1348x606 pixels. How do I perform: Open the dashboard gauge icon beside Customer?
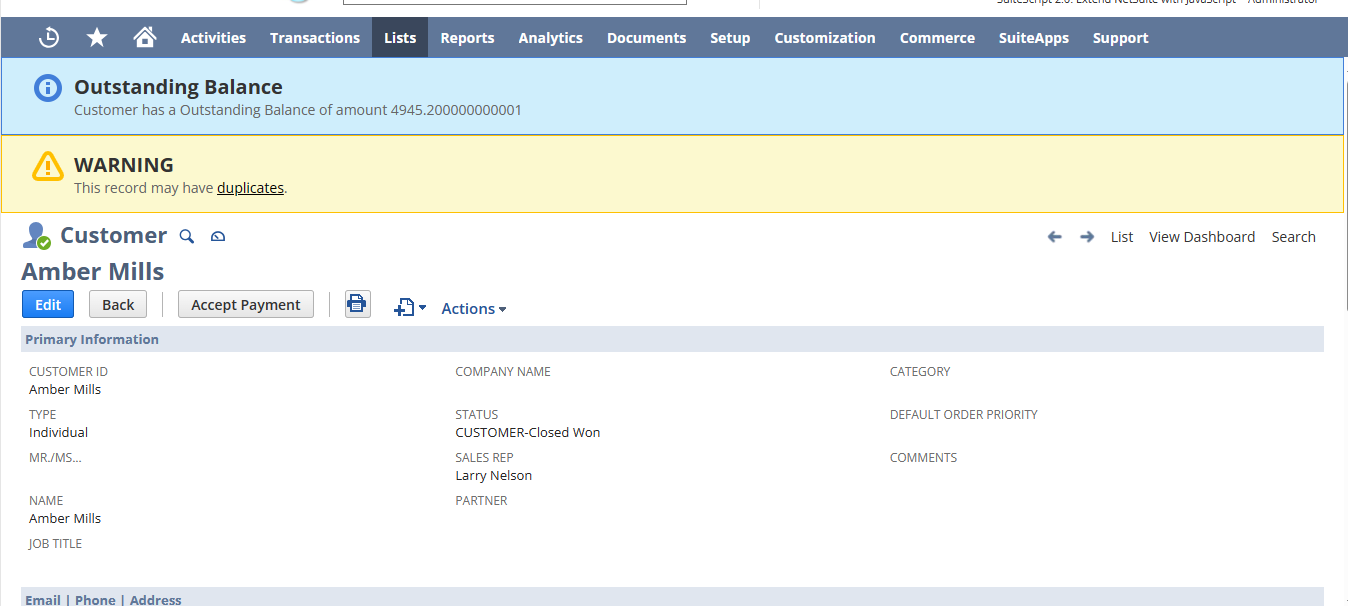click(218, 237)
